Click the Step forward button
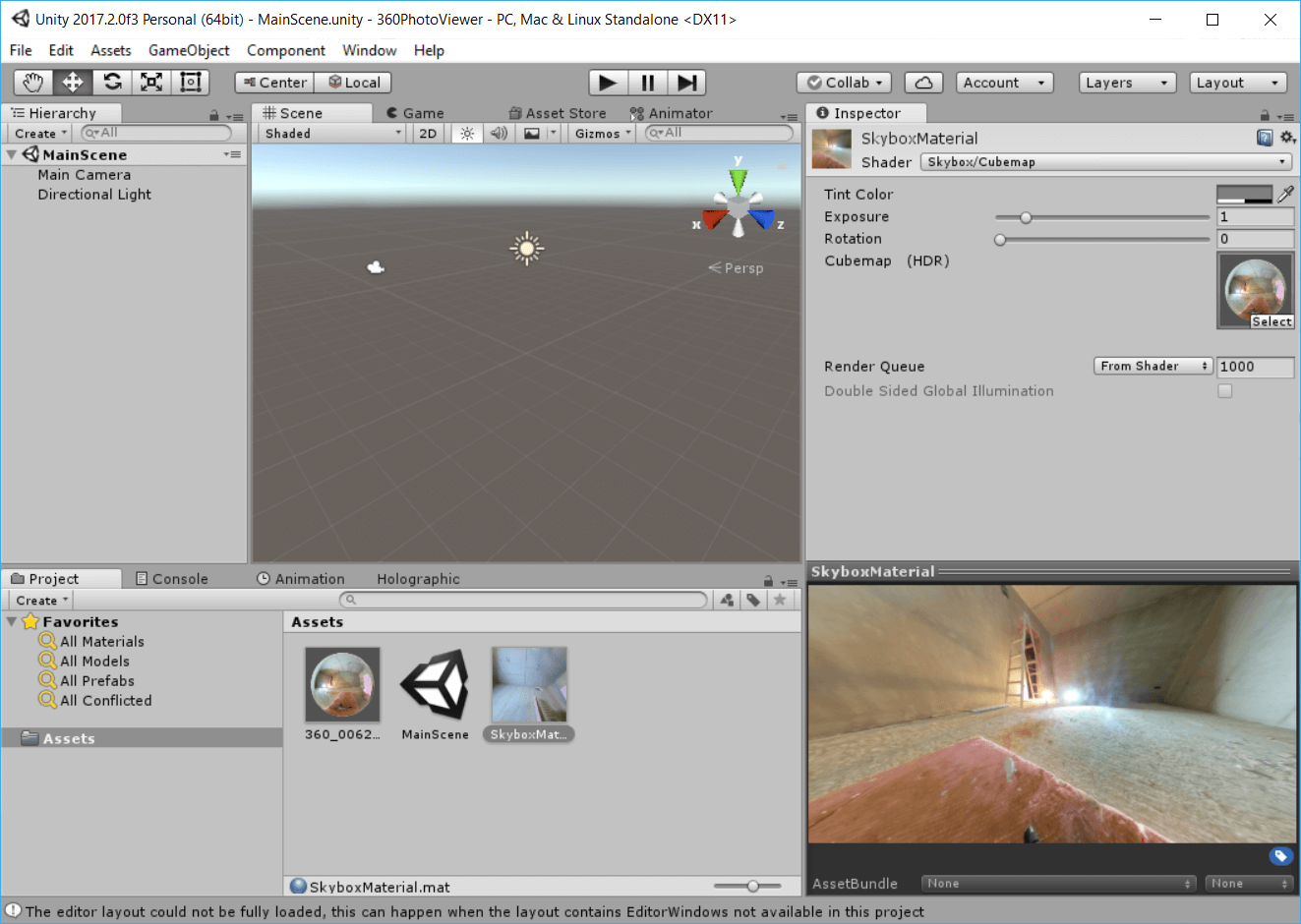 coord(687,83)
